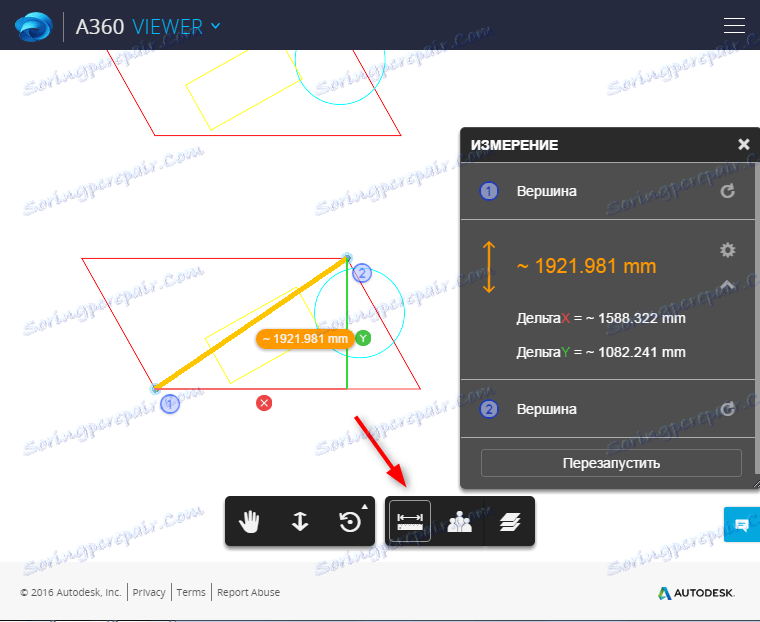The image size is (760, 622).
Task: Open the Terms link
Action: tap(191, 592)
